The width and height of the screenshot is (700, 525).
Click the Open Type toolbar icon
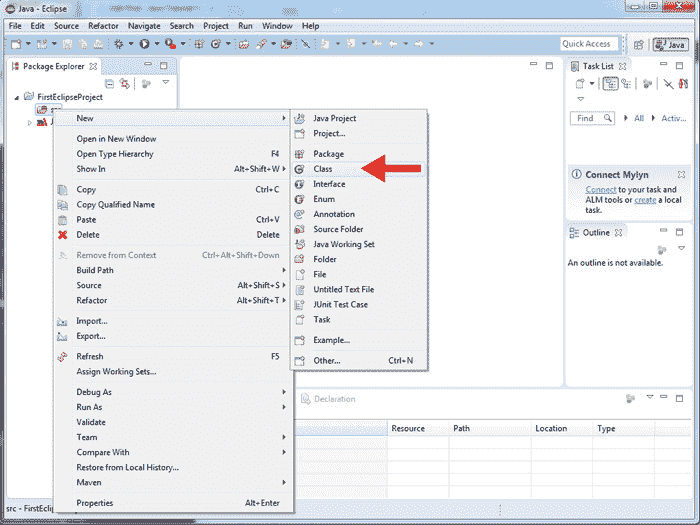coord(244,44)
